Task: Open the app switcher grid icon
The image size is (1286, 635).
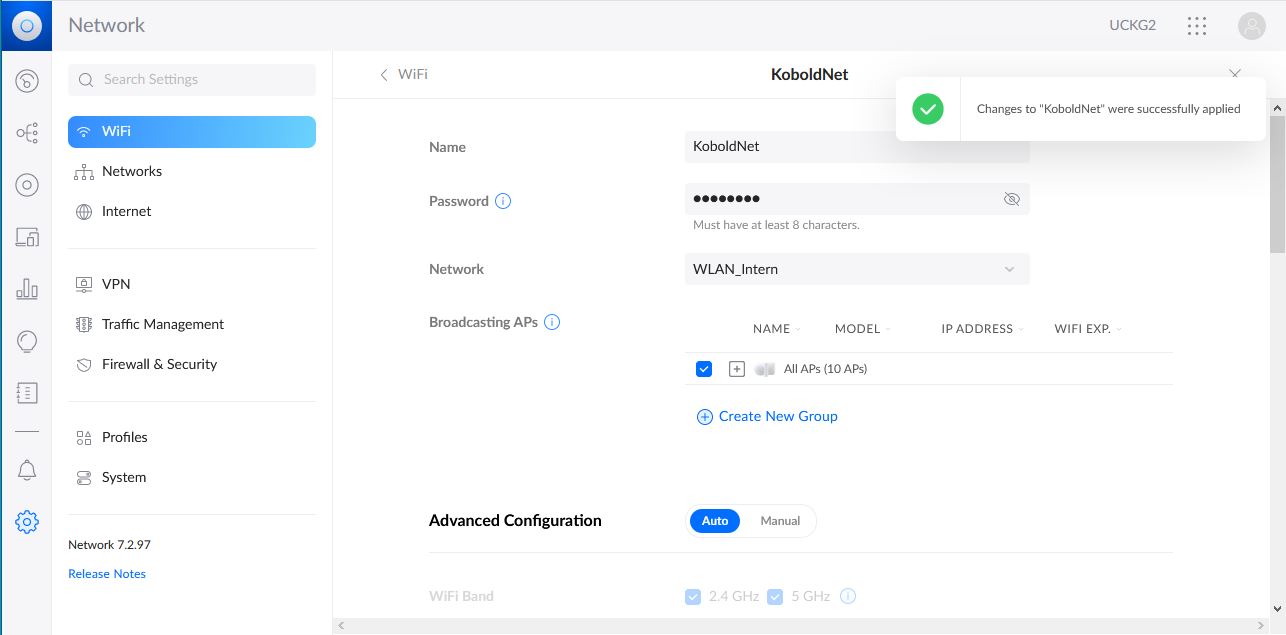Action: point(1196,26)
